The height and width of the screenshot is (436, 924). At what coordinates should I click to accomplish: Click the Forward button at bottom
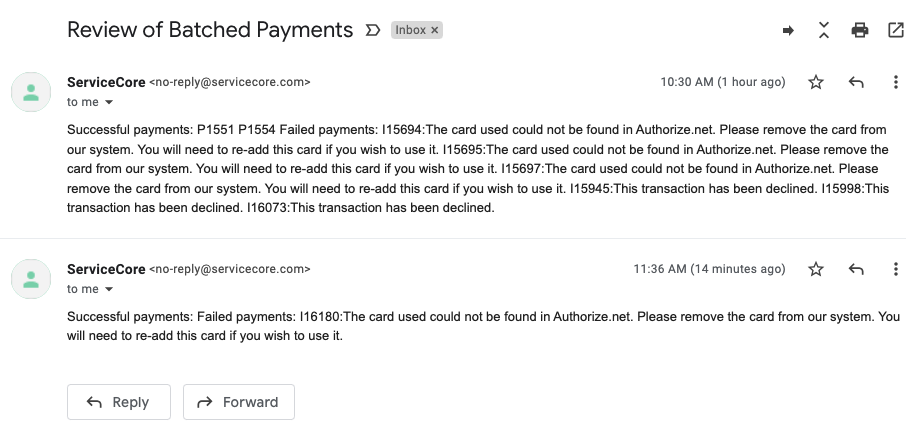[239, 402]
